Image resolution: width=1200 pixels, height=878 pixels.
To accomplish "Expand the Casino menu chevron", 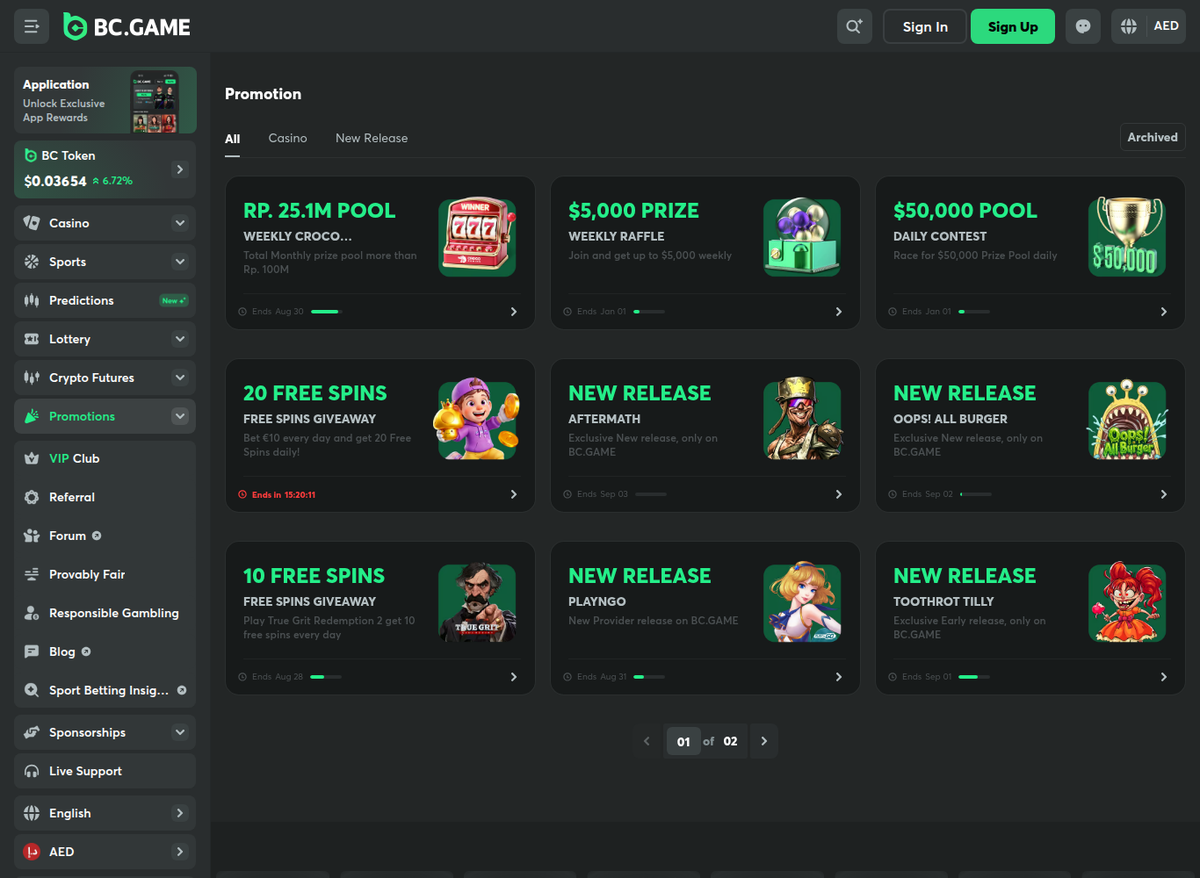I will coord(180,223).
